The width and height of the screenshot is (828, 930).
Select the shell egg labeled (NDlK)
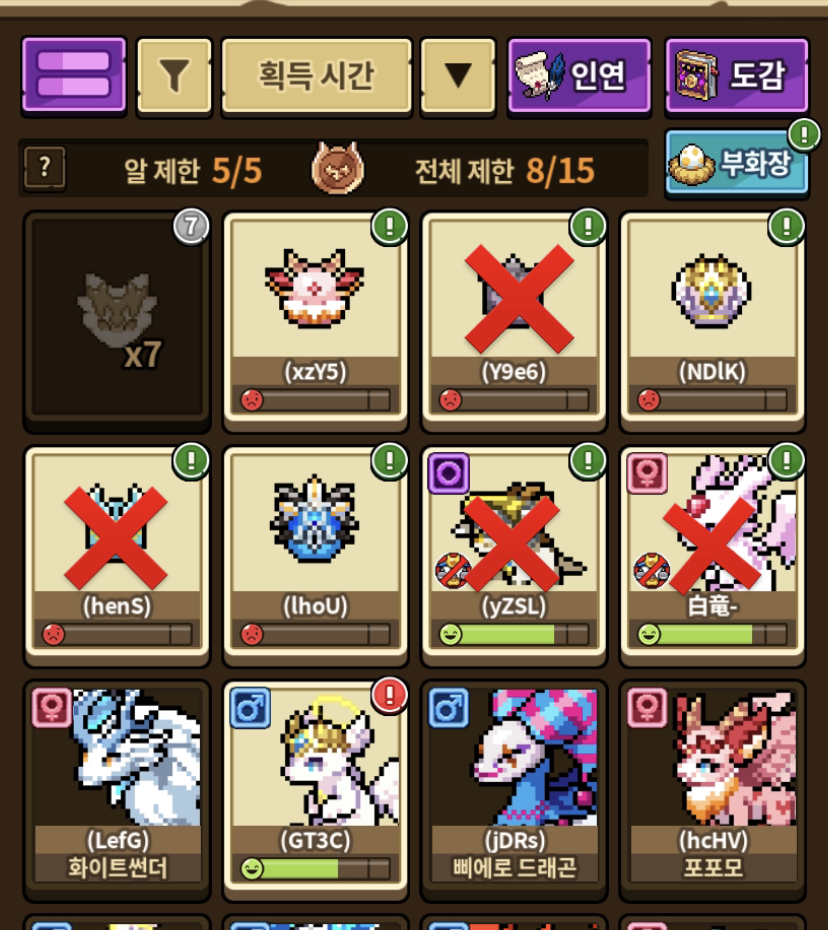[712, 320]
